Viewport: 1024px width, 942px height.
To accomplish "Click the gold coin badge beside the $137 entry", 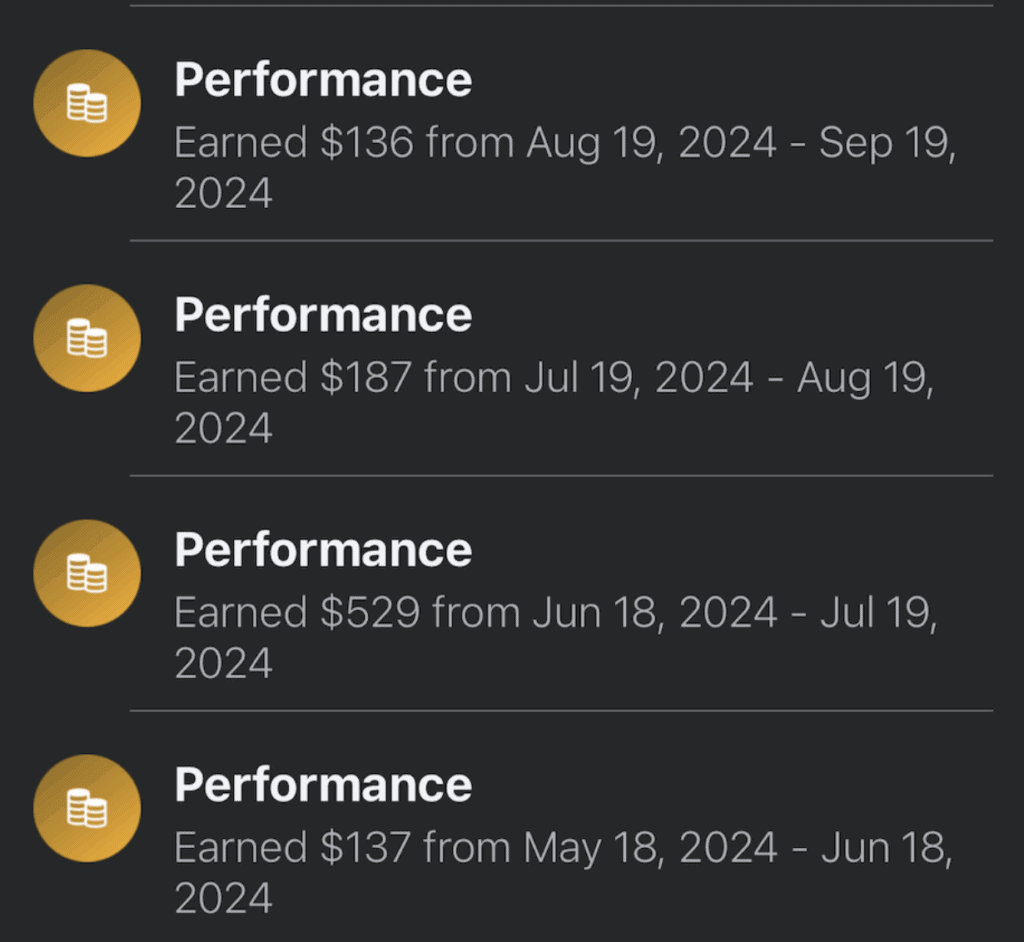I will point(86,807).
